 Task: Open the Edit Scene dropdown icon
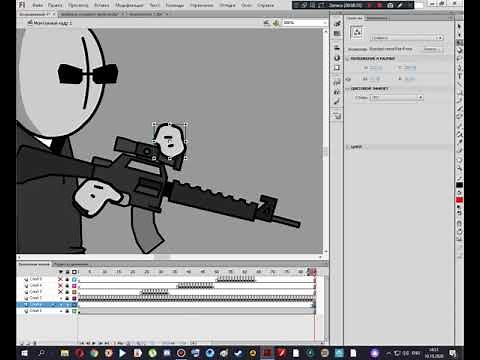[266, 23]
